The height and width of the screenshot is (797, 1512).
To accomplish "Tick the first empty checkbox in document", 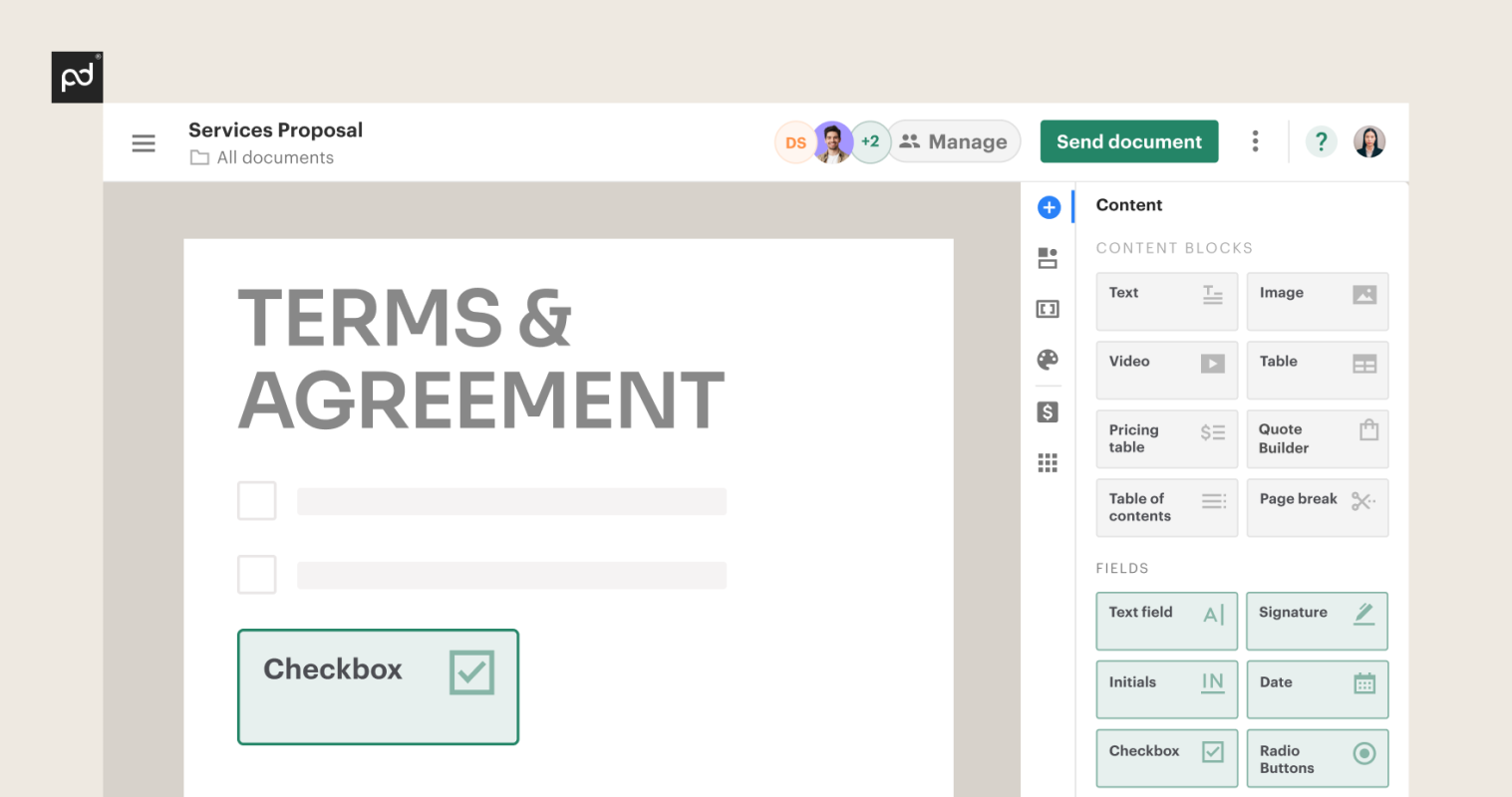I will pyautogui.click(x=257, y=501).
